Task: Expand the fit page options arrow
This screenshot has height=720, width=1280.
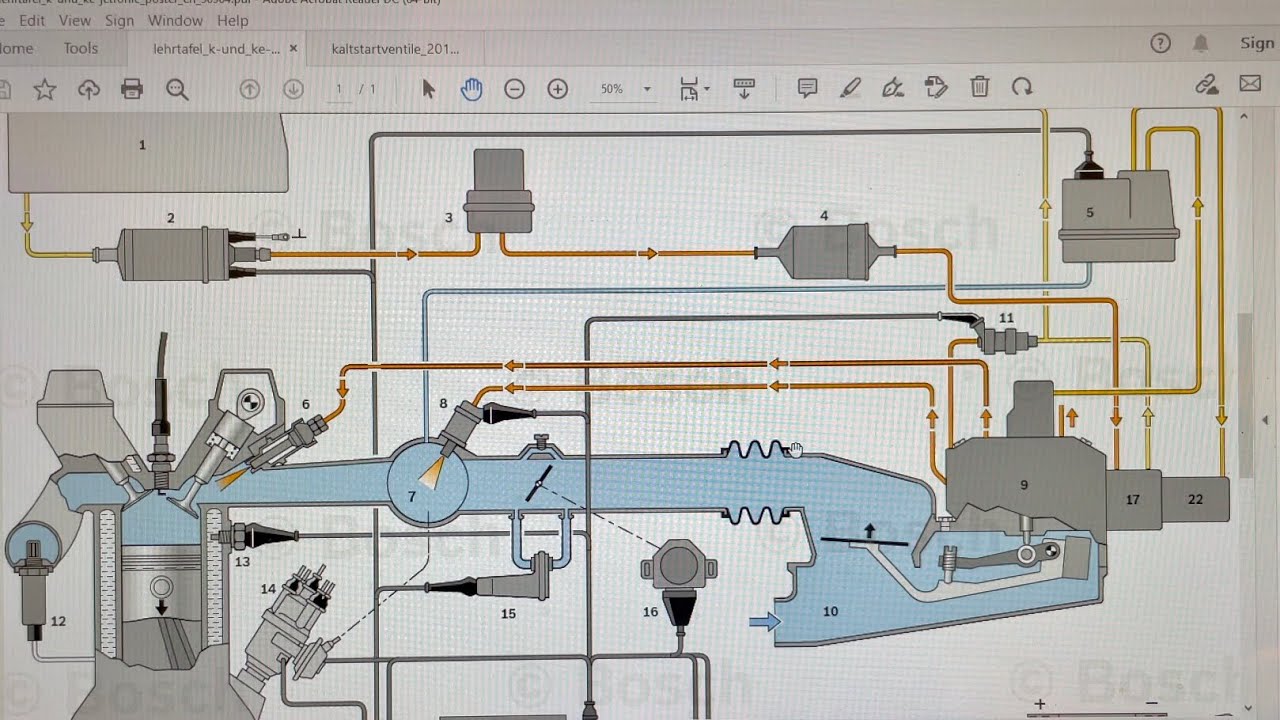Action: pos(707,89)
